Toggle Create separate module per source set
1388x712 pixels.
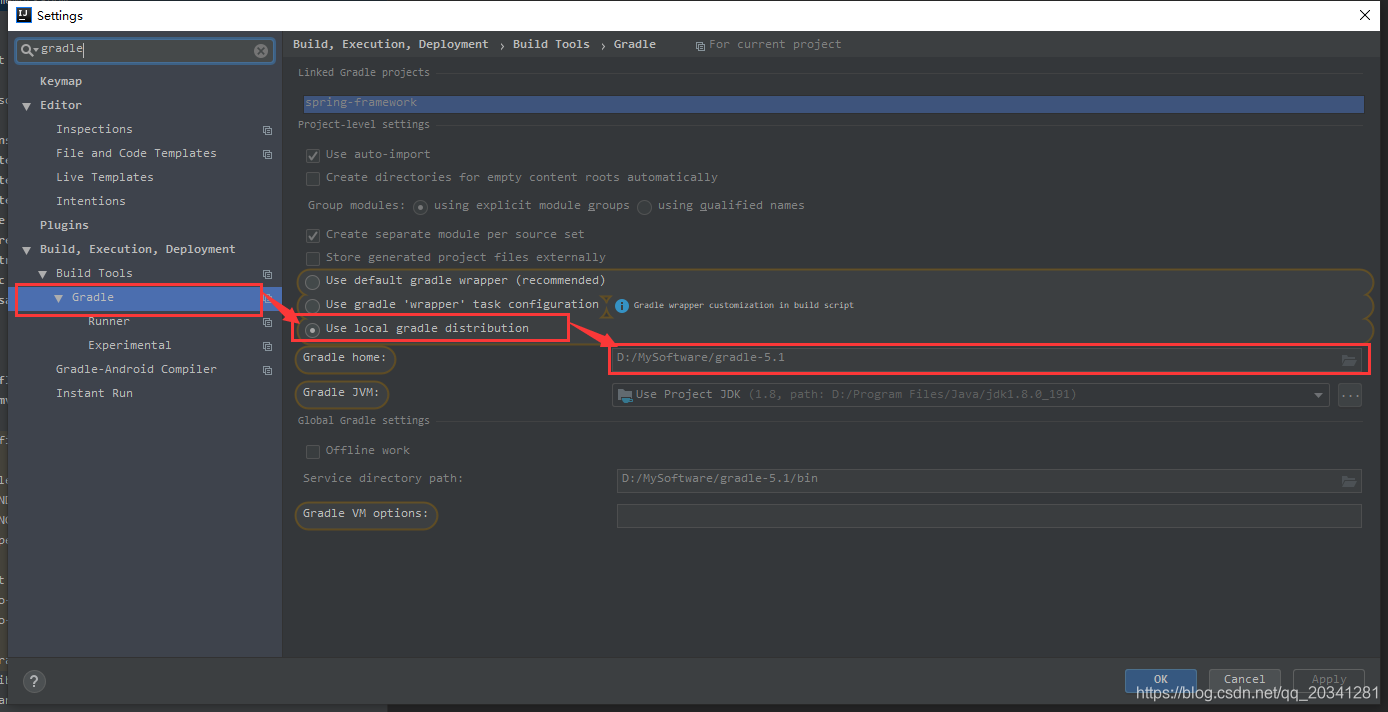coord(313,235)
